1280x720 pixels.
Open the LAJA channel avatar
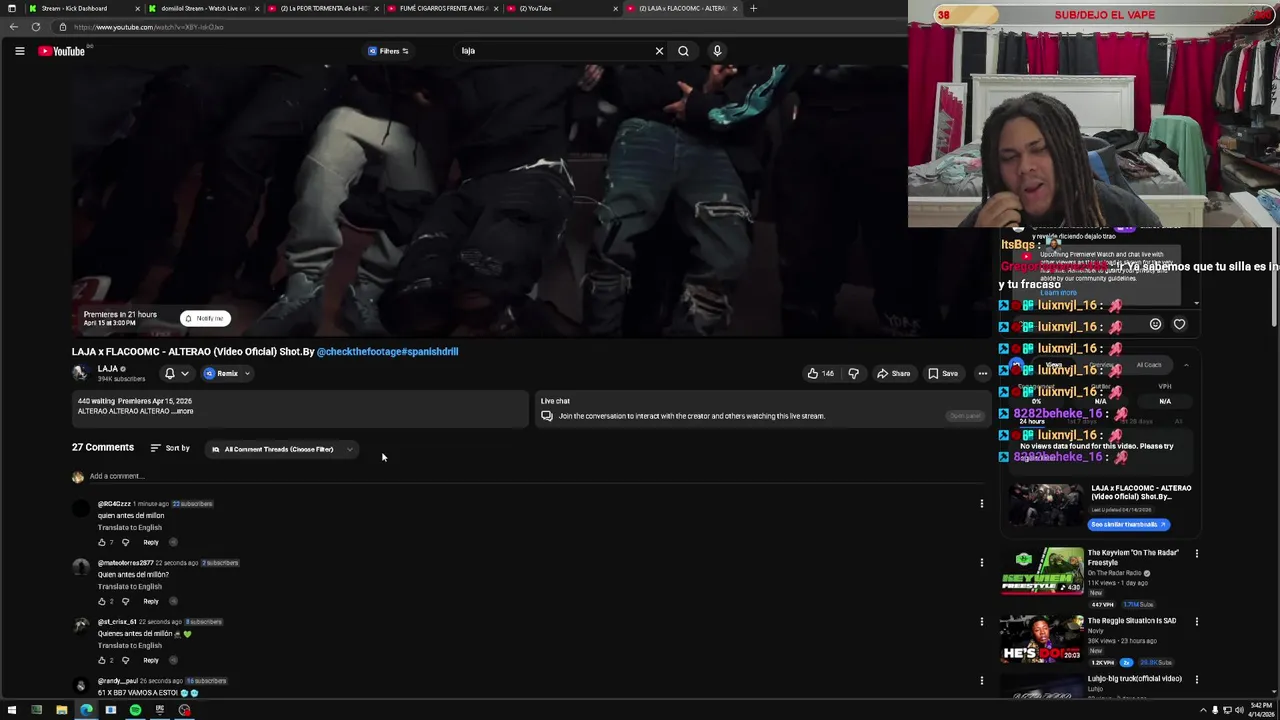[80, 373]
